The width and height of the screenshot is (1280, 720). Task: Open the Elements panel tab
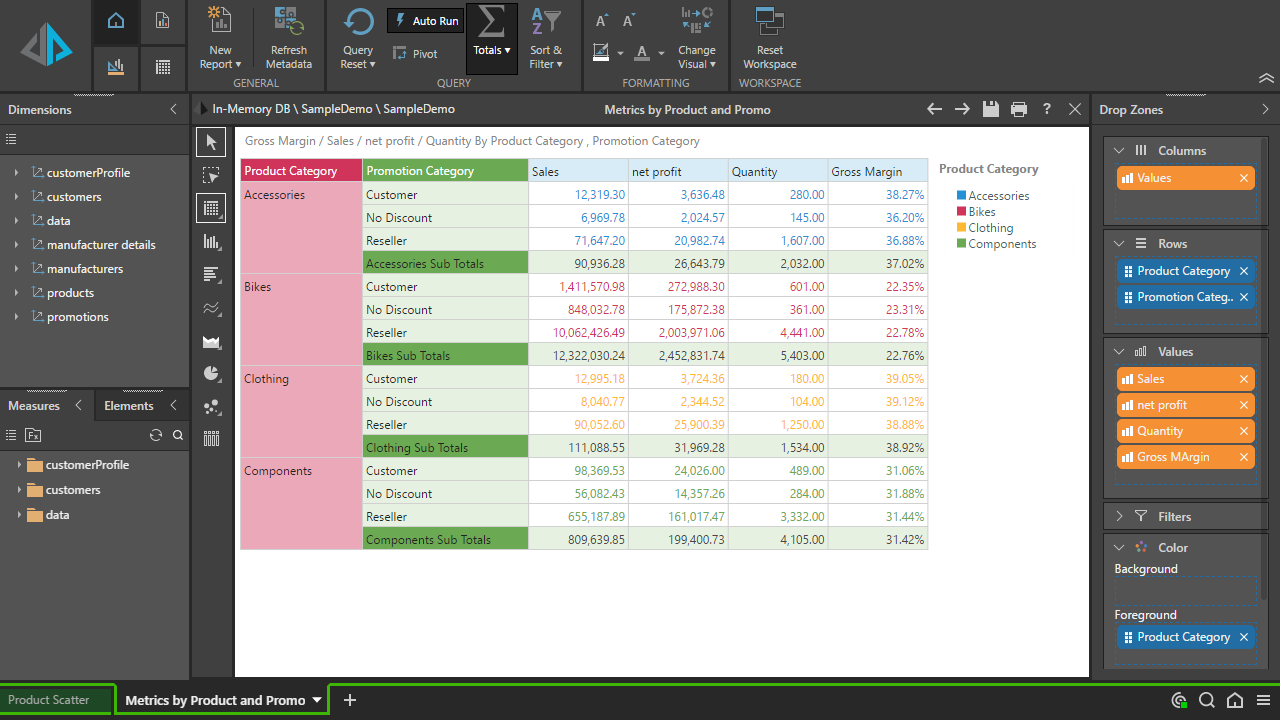129,406
